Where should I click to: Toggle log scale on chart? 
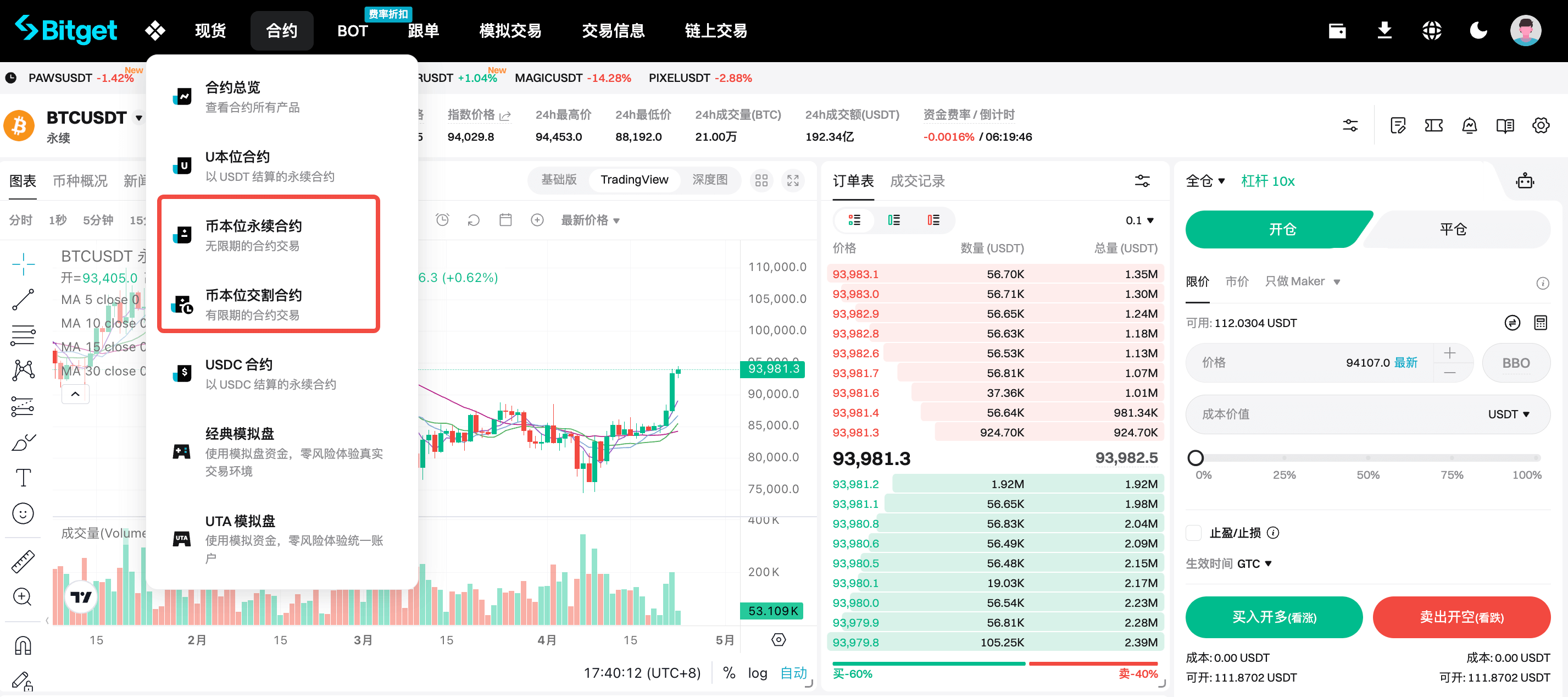click(x=757, y=673)
